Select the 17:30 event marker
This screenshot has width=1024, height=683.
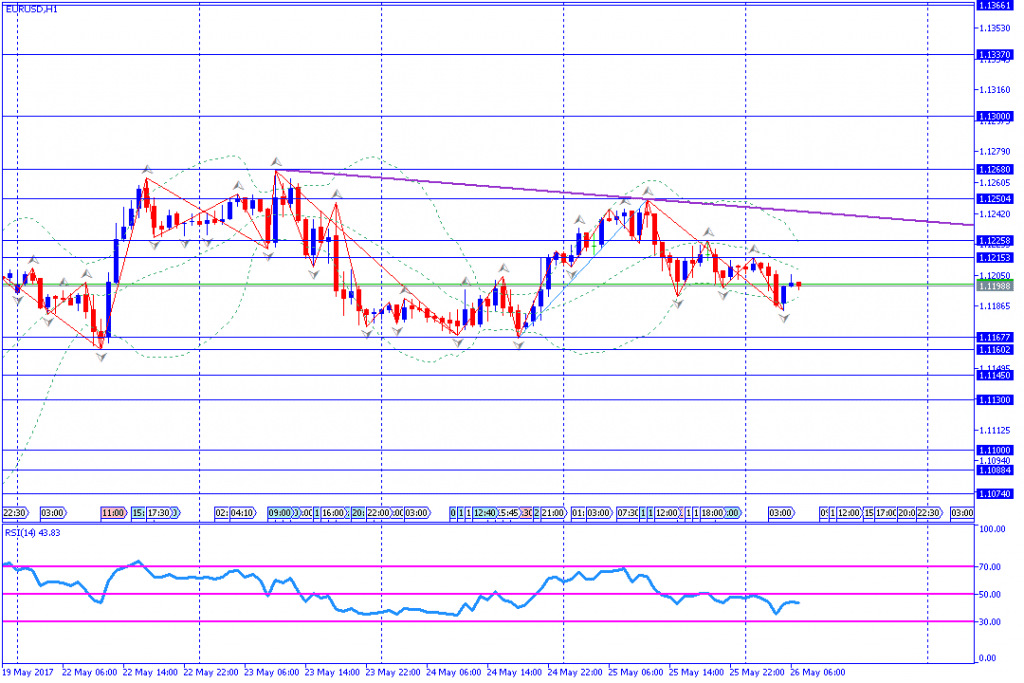(160, 513)
